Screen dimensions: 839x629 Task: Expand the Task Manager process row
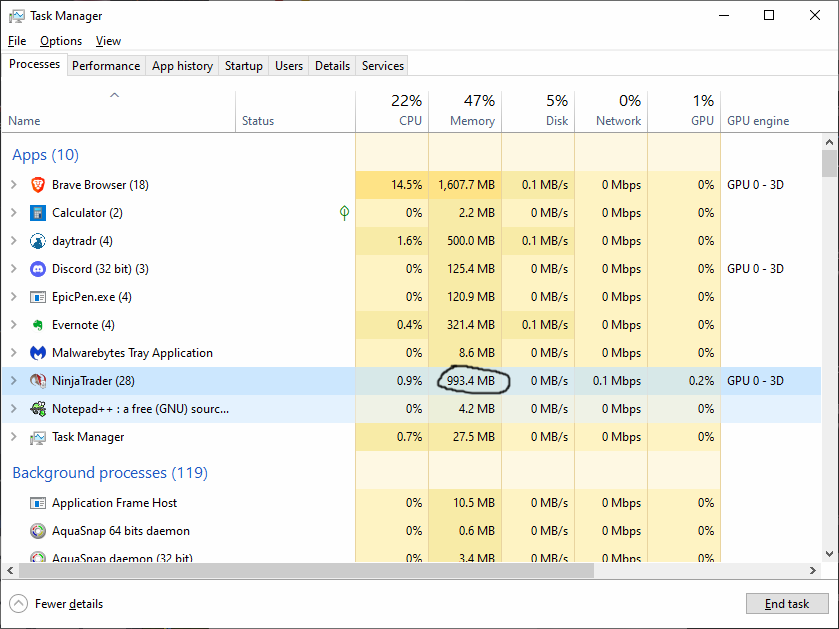click(x=14, y=437)
